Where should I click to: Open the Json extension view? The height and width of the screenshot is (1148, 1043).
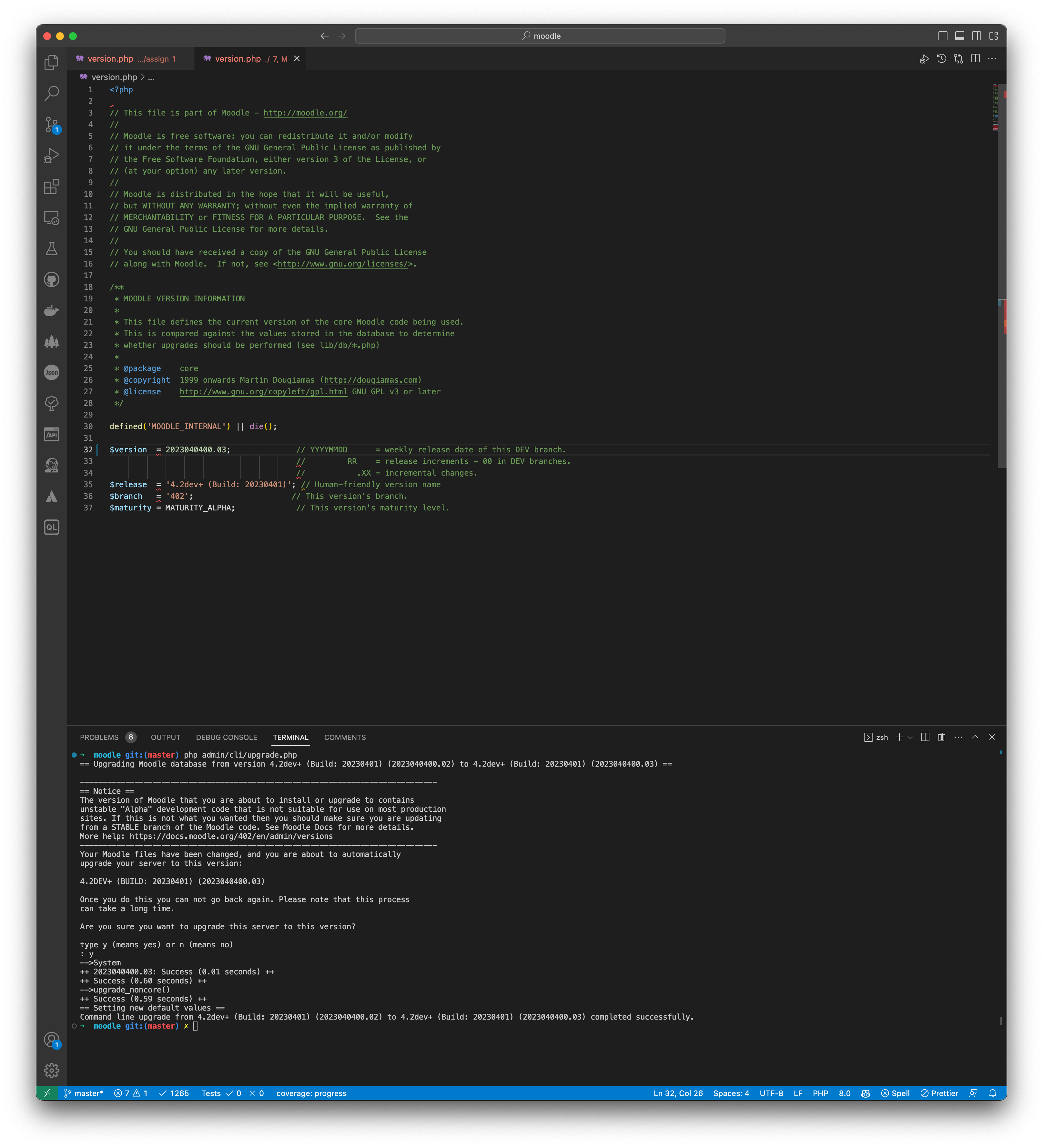(x=51, y=372)
